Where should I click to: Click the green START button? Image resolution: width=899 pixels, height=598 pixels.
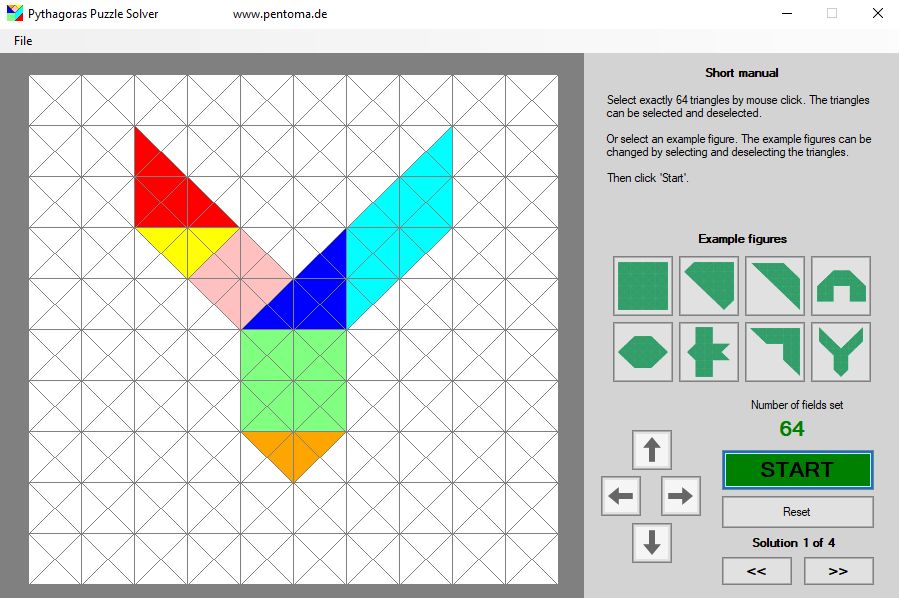click(798, 470)
